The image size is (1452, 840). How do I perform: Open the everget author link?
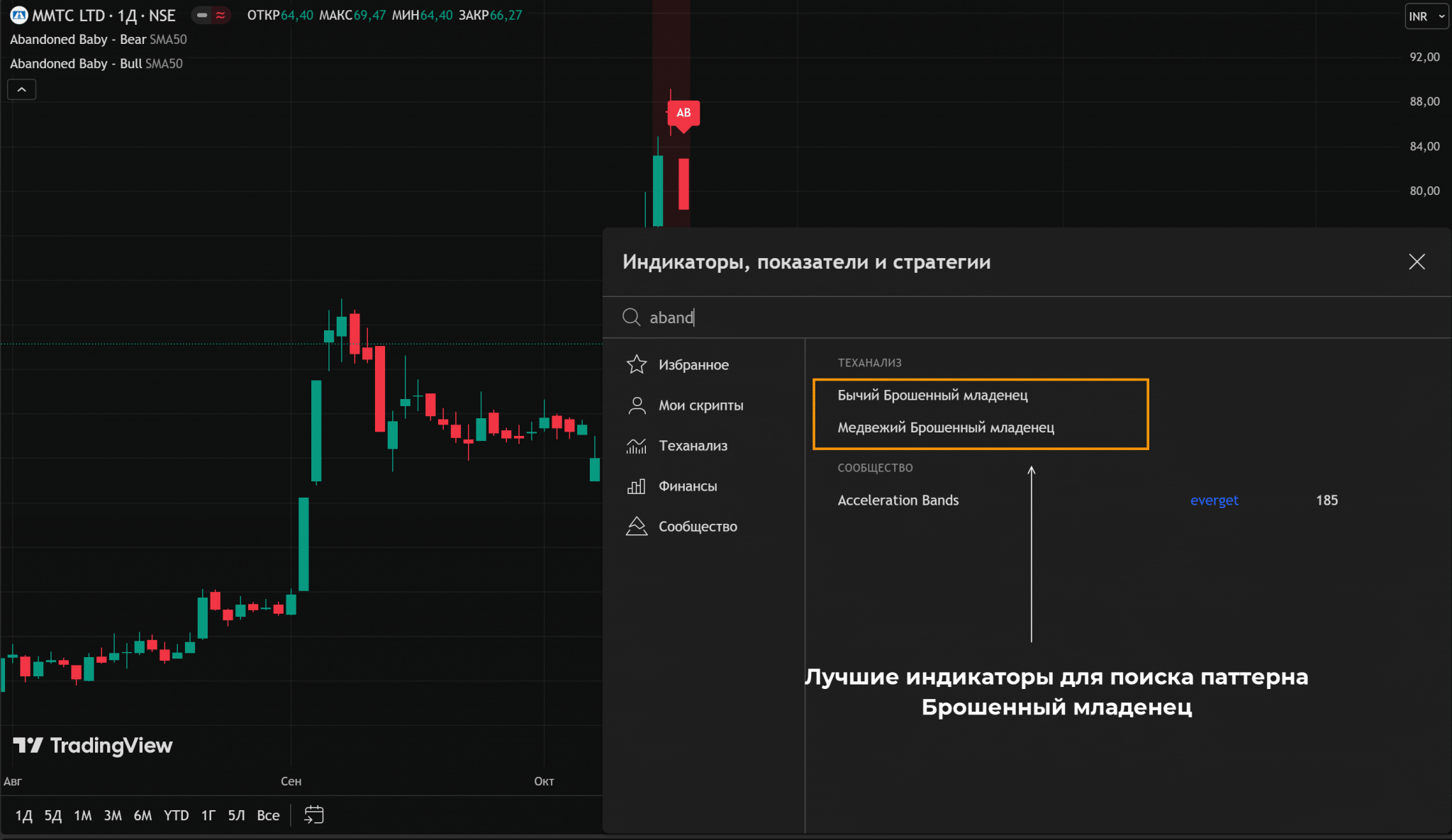click(1214, 500)
